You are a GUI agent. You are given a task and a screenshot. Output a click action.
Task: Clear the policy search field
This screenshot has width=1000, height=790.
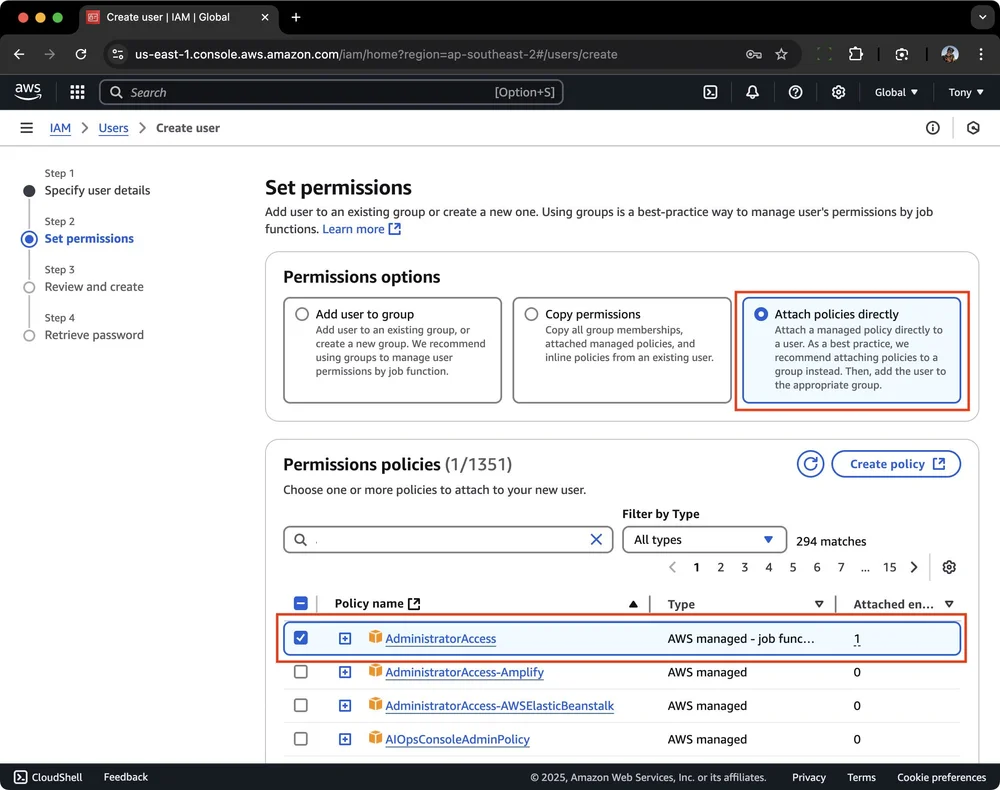click(596, 539)
